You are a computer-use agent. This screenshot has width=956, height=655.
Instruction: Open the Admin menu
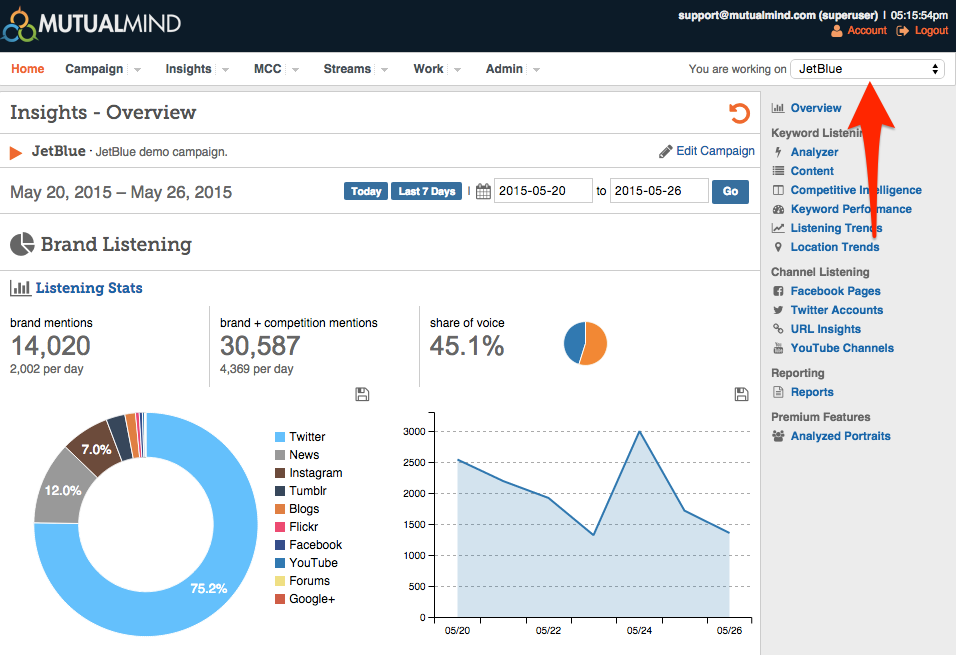pyautogui.click(x=504, y=69)
